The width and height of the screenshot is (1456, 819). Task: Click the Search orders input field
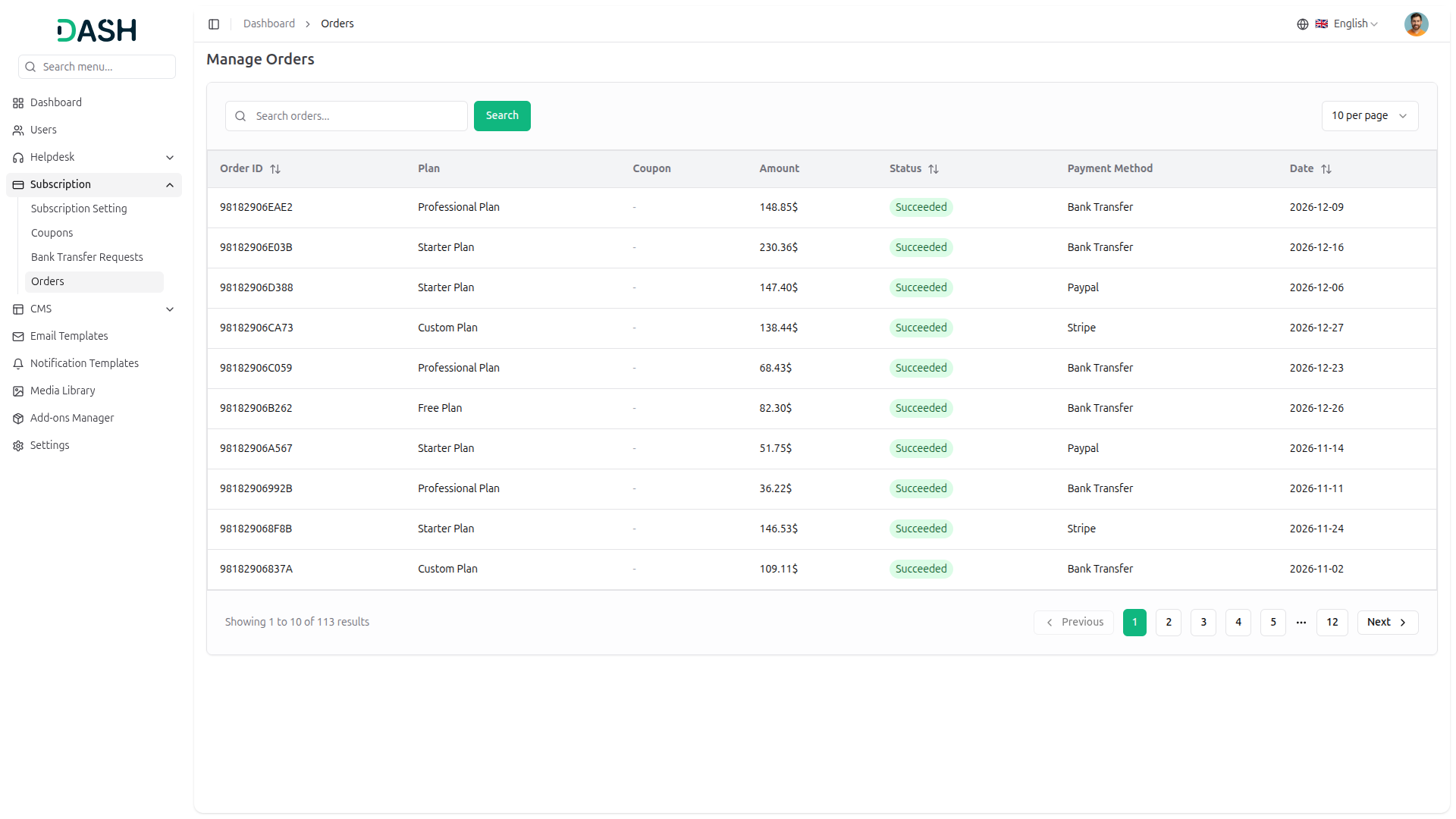(x=356, y=116)
